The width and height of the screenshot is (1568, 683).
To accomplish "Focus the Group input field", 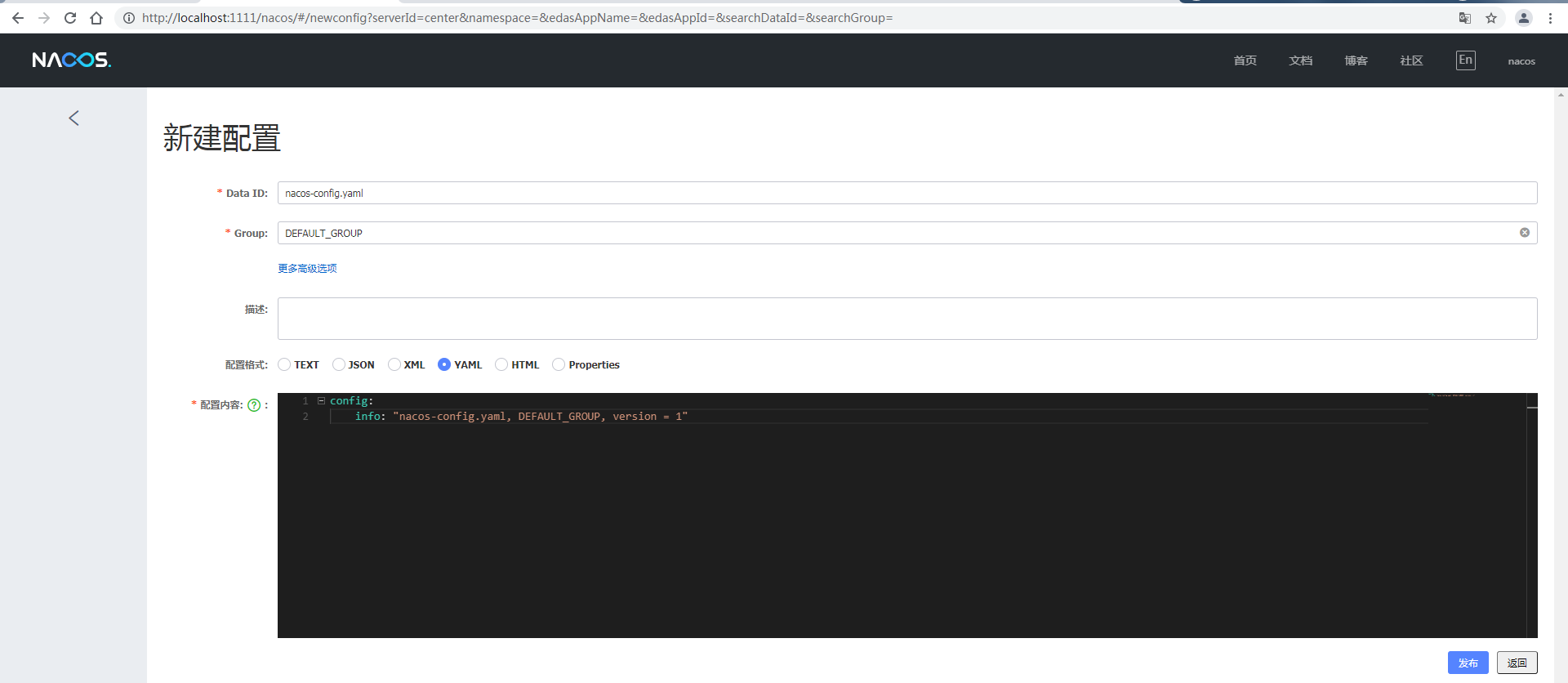I will (x=907, y=233).
